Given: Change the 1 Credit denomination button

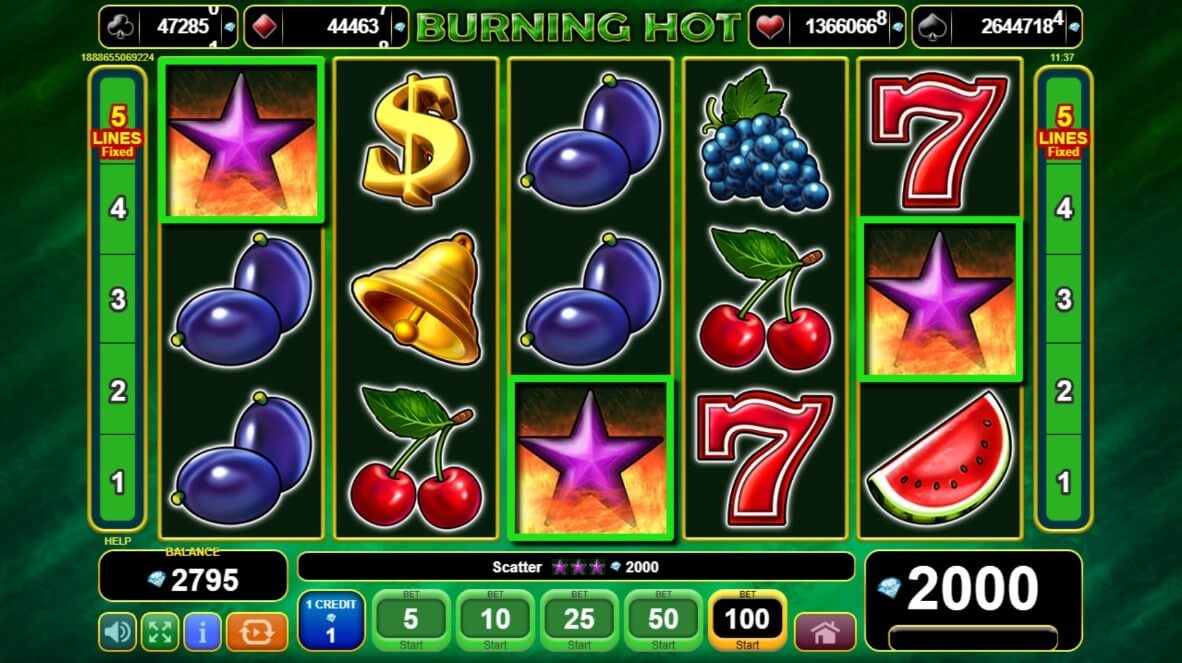Looking at the screenshot, I should (x=331, y=621).
